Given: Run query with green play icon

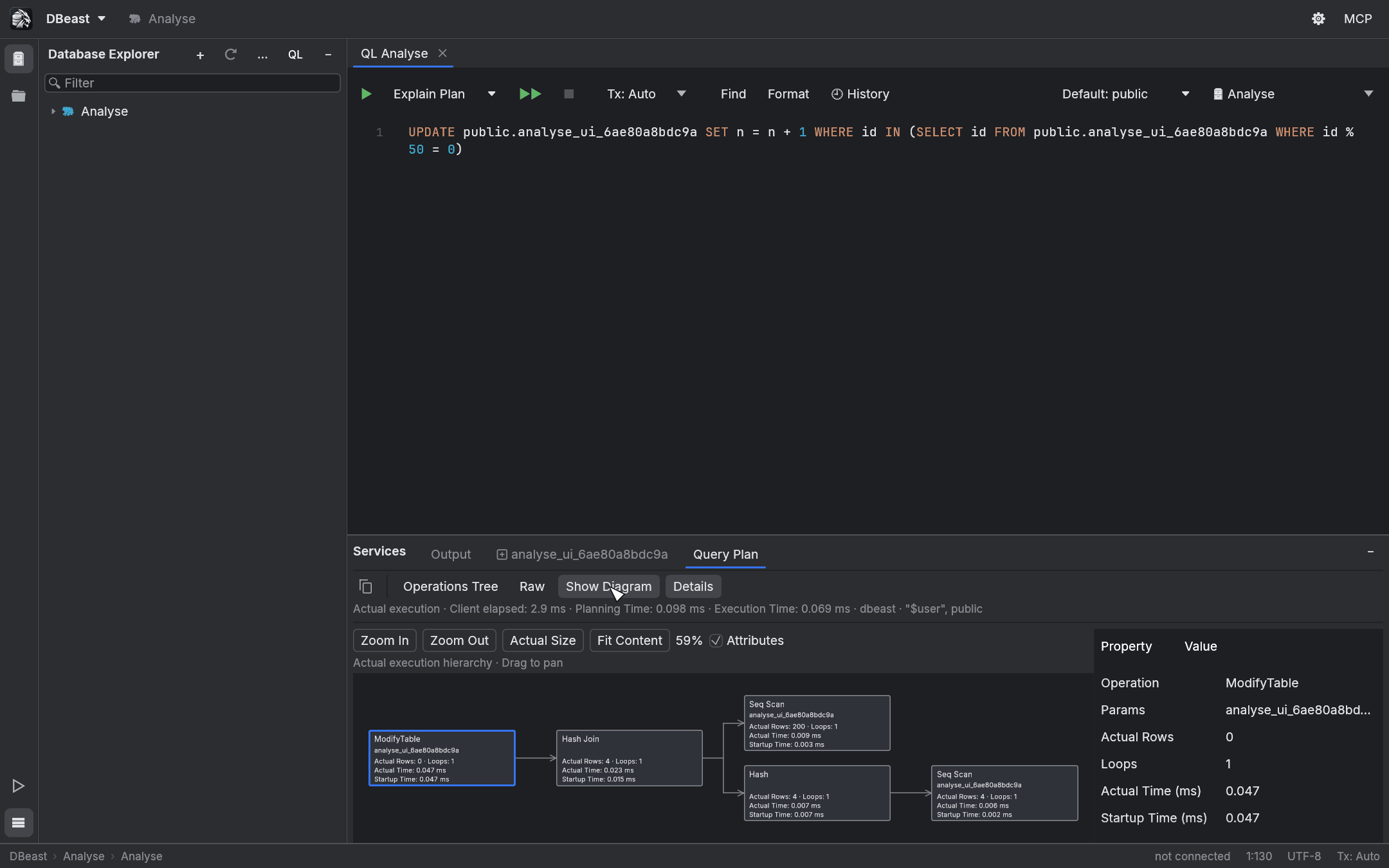Looking at the screenshot, I should point(366,94).
